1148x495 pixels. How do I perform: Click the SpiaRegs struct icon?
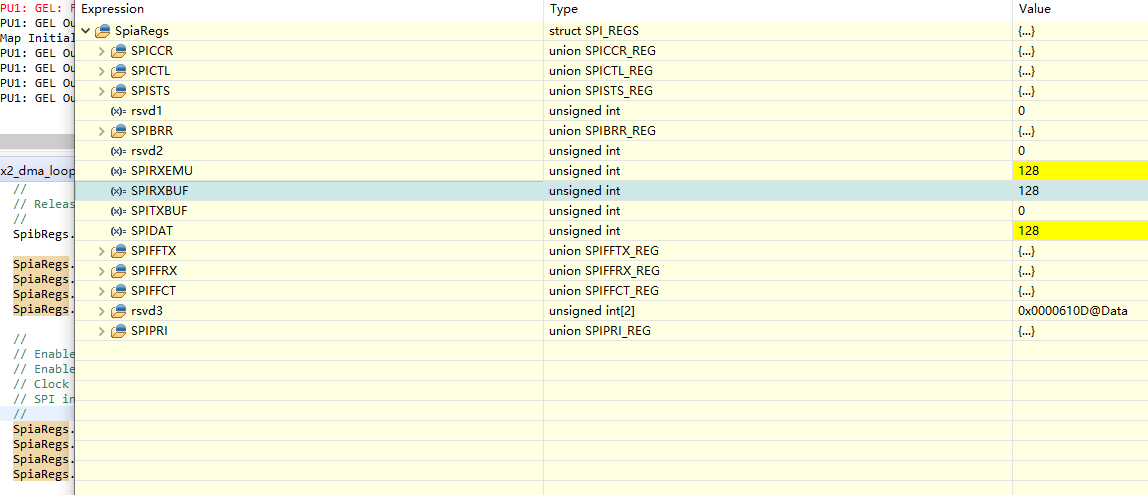102,31
